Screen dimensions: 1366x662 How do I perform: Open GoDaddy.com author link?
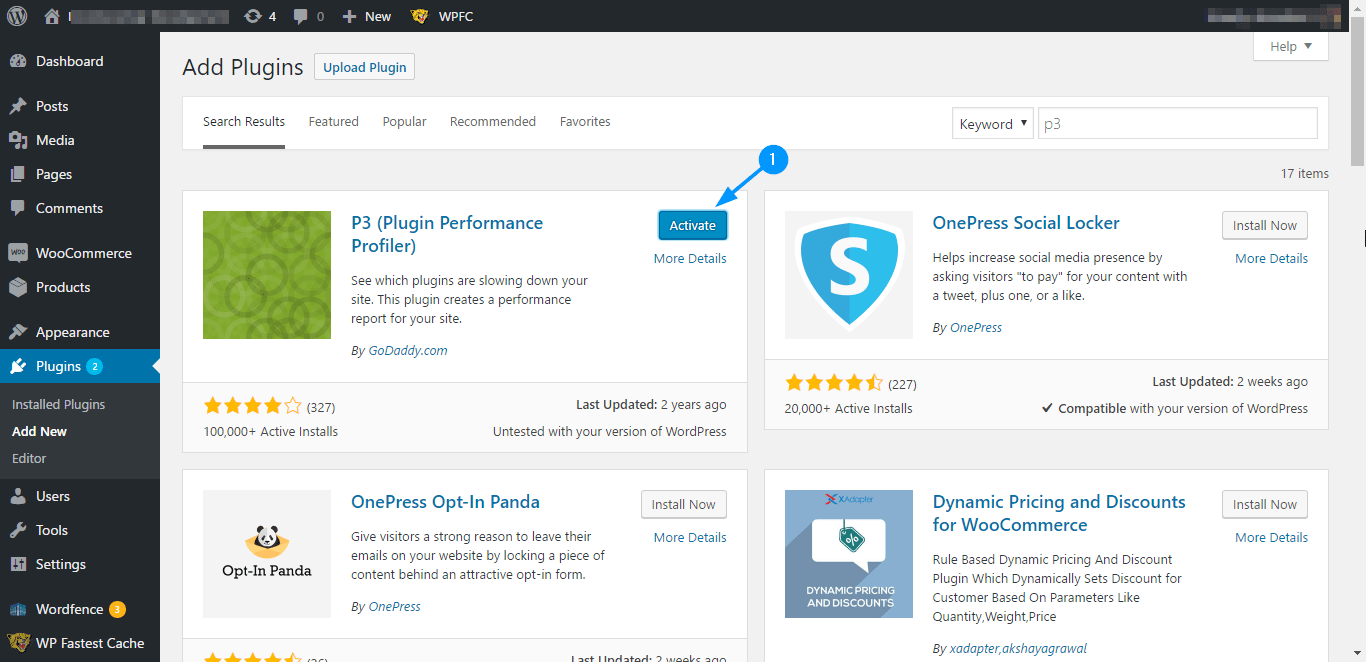click(407, 351)
